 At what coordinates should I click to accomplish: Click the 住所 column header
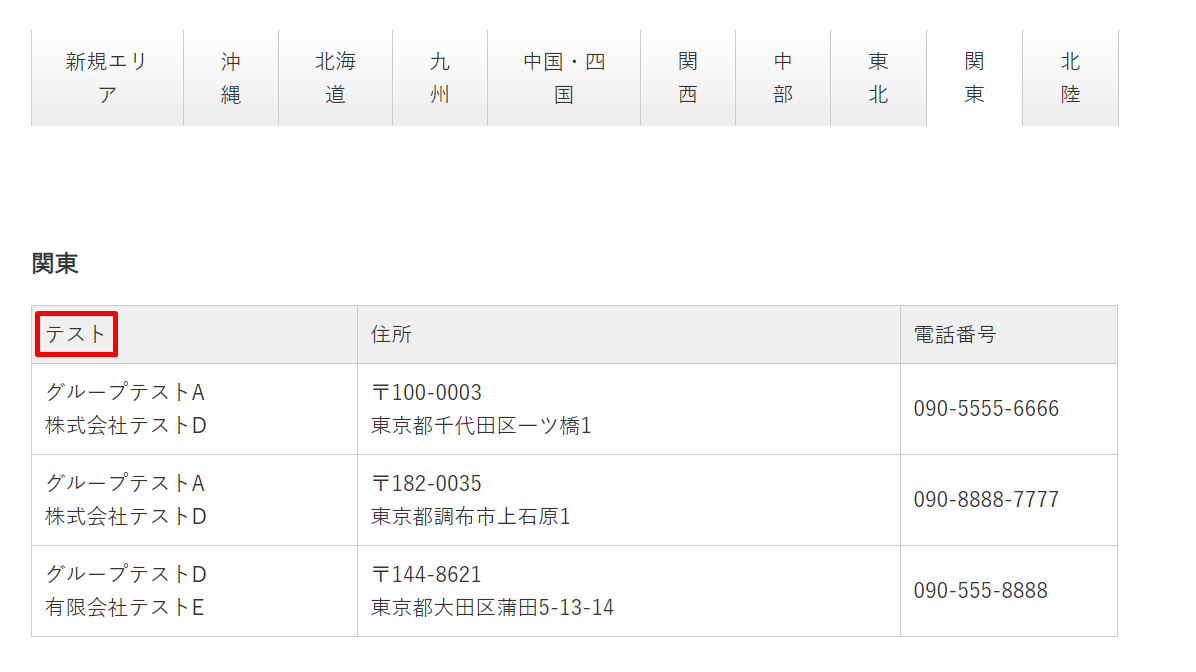click(391, 334)
